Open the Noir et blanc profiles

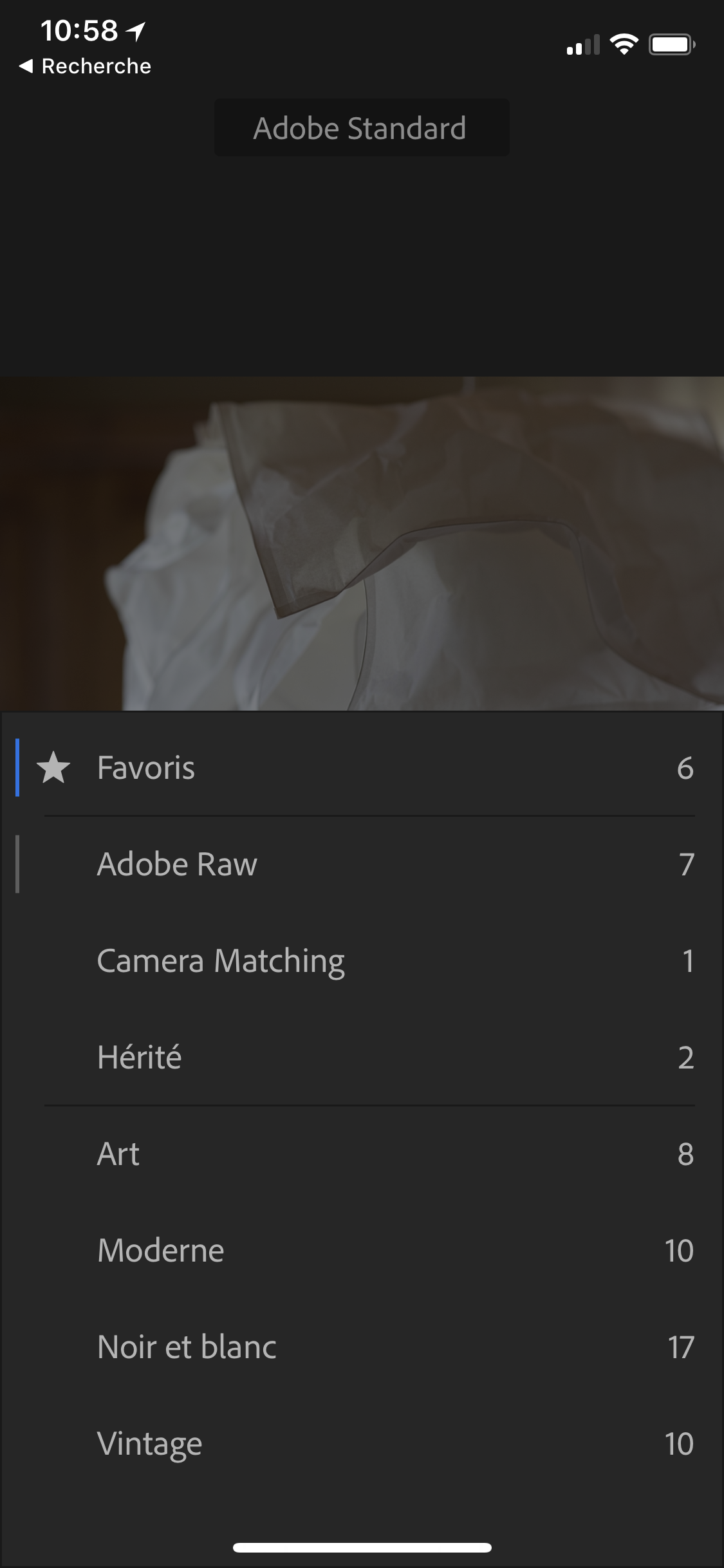[187, 1347]
